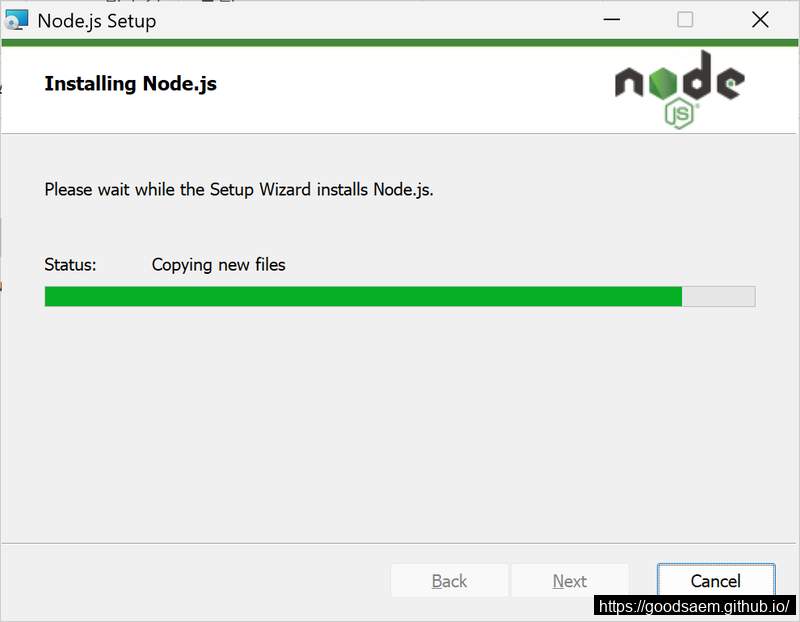800x622 pixels.
Task: Click the green hexagon letter in the node logo
Action: point(663,82)
